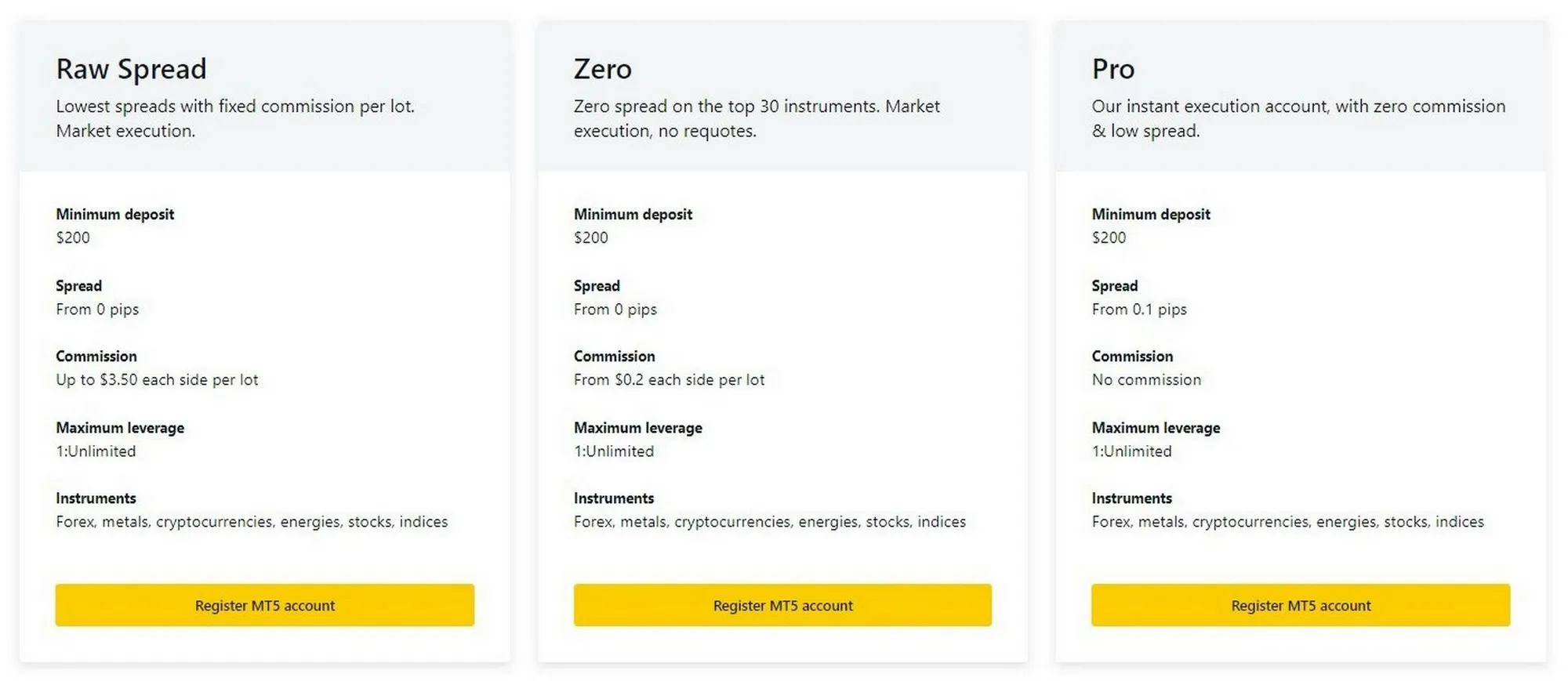The image size is (1568, 681).
Task: Click the Register MT5 account button under Raw Spread
Action: pyautogui.click(x=264, y=605)
